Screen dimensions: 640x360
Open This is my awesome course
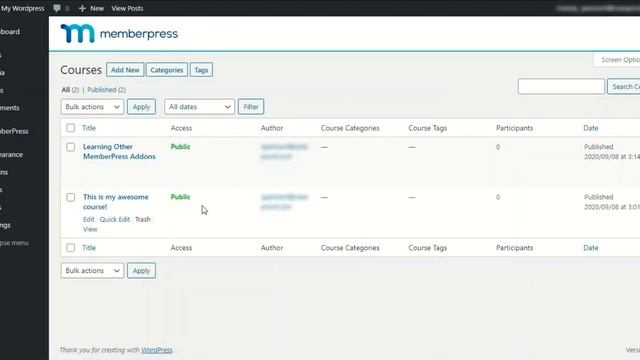point(116,202)
